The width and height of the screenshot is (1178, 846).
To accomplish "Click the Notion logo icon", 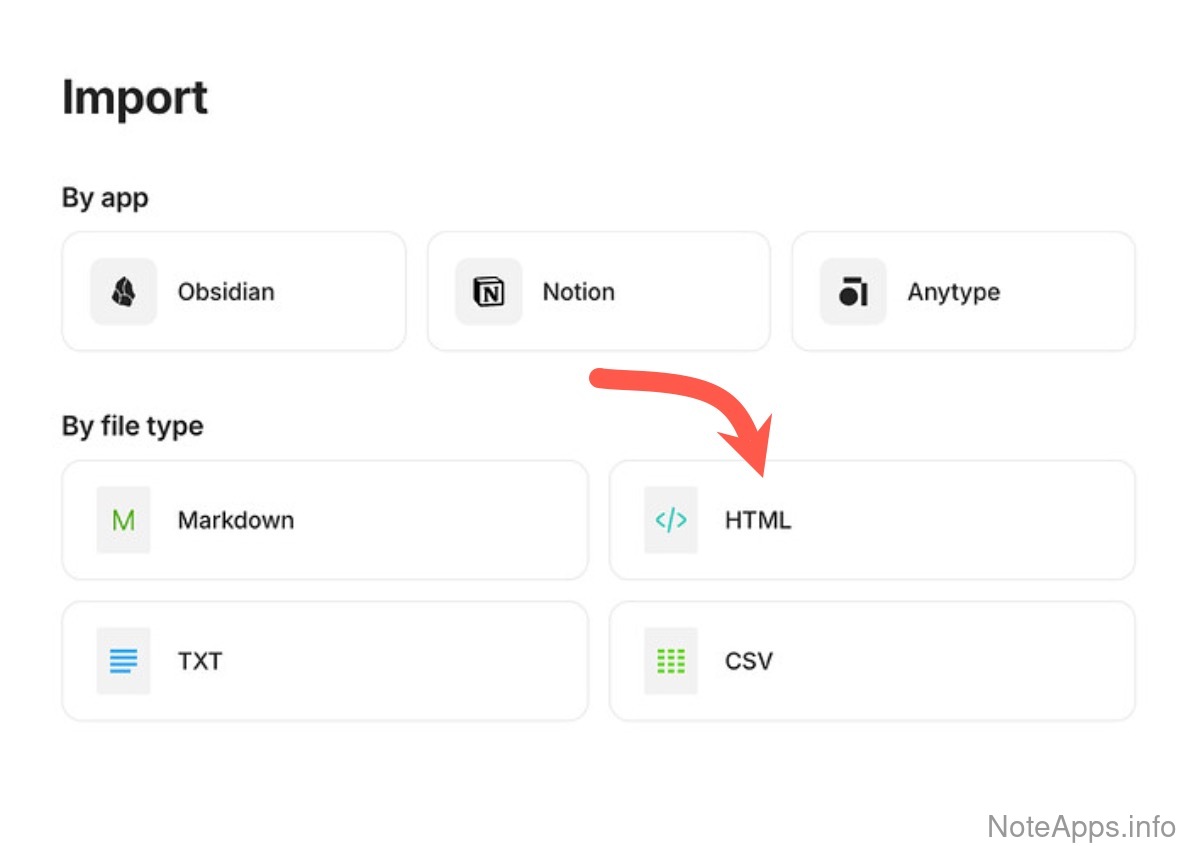I will [488, 292].
